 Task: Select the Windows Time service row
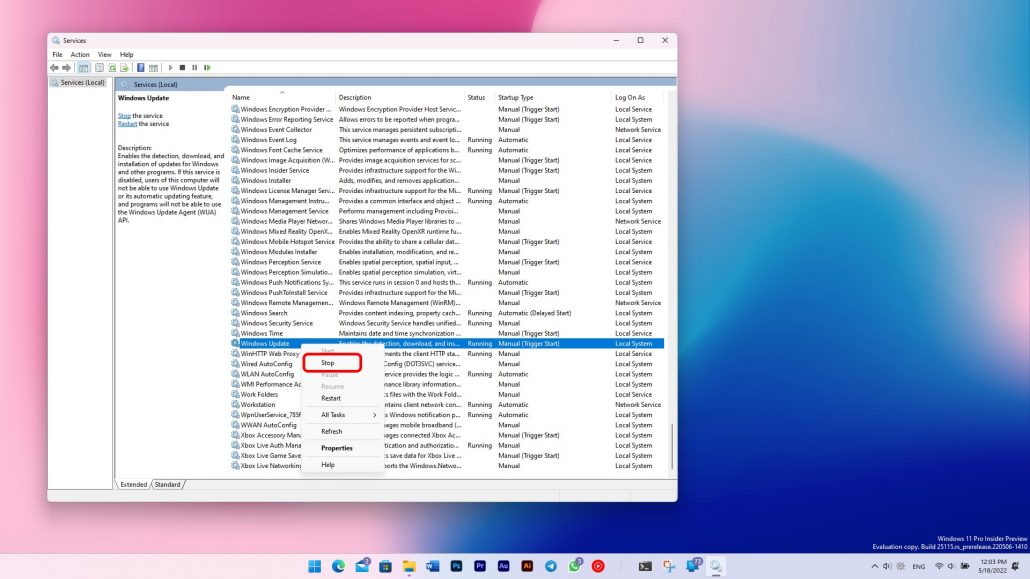click(x=447, y=333)
